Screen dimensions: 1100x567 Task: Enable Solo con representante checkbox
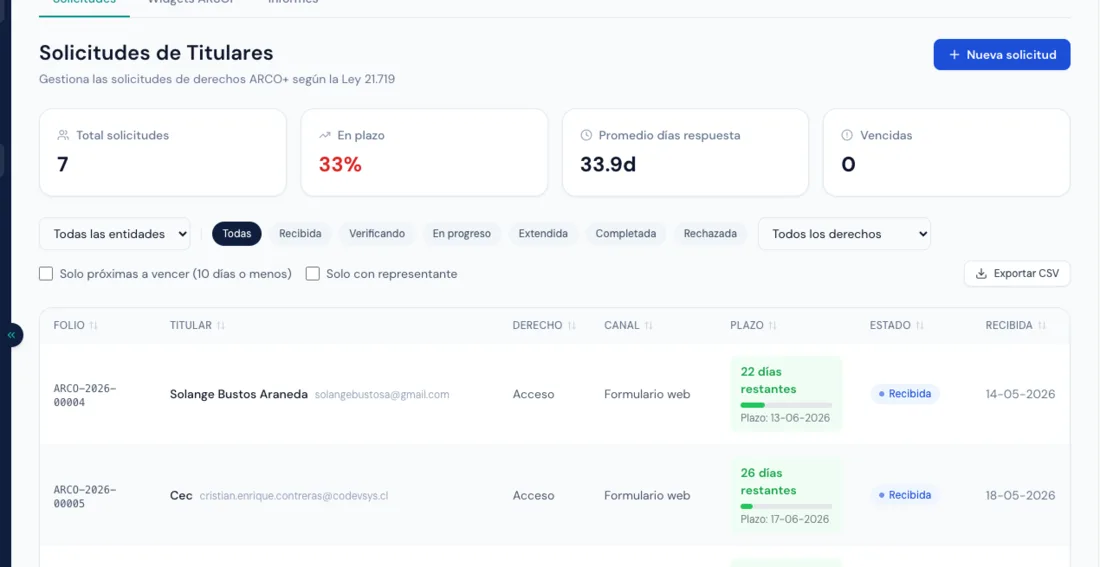pos(313,274)
